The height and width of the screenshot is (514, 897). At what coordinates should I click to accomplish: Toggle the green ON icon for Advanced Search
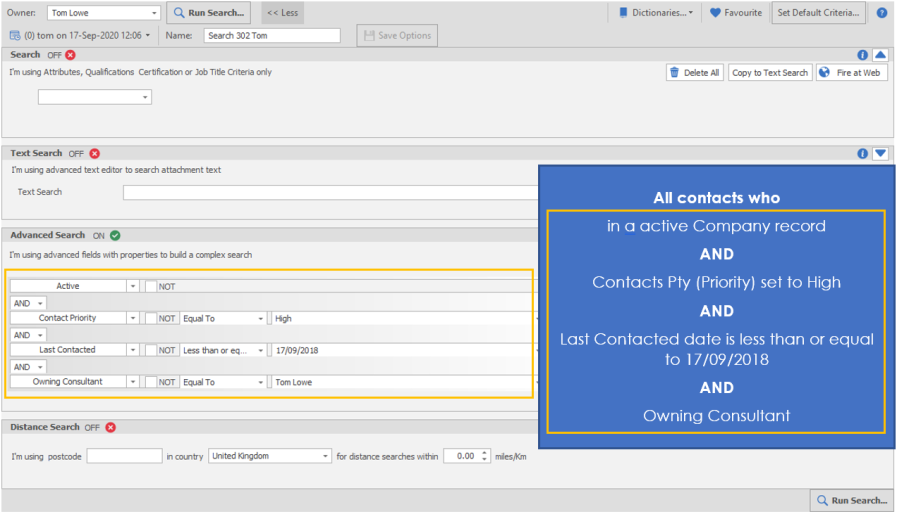tap(115, 236)
